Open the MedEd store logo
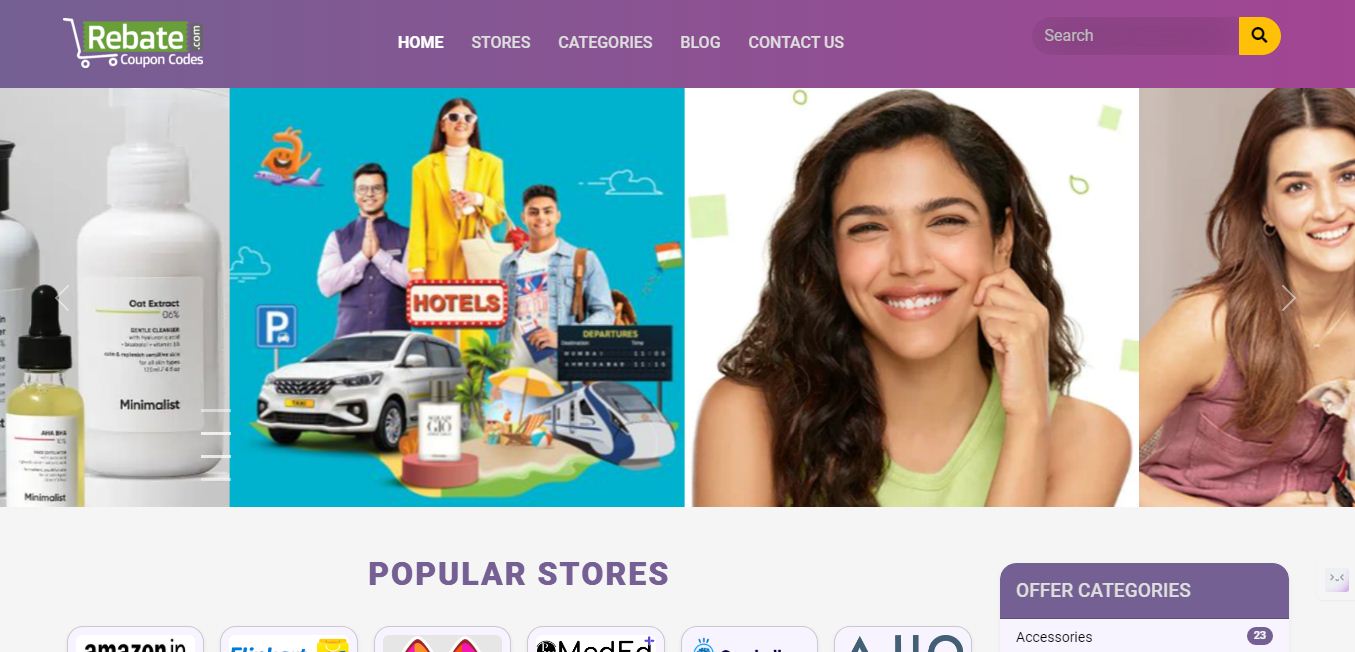The width and height of the screenshot is (1355, 652). (596, 640)
